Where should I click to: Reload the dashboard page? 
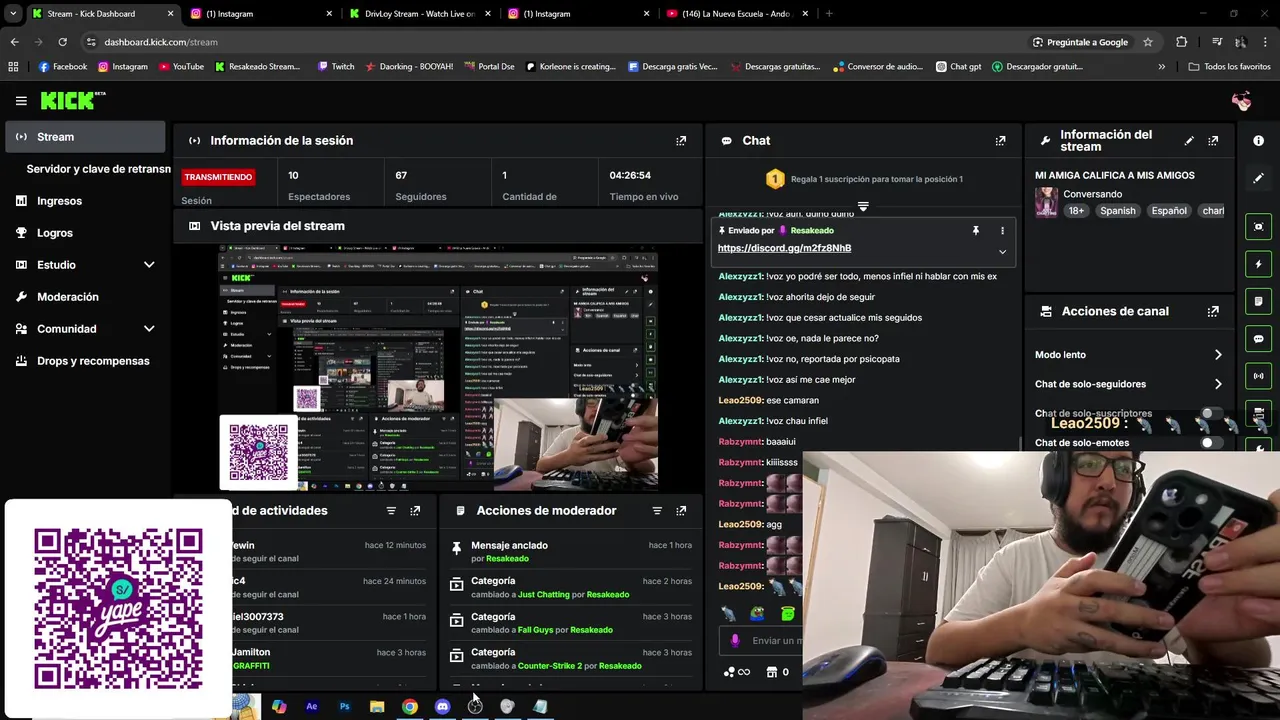[62, 42]
